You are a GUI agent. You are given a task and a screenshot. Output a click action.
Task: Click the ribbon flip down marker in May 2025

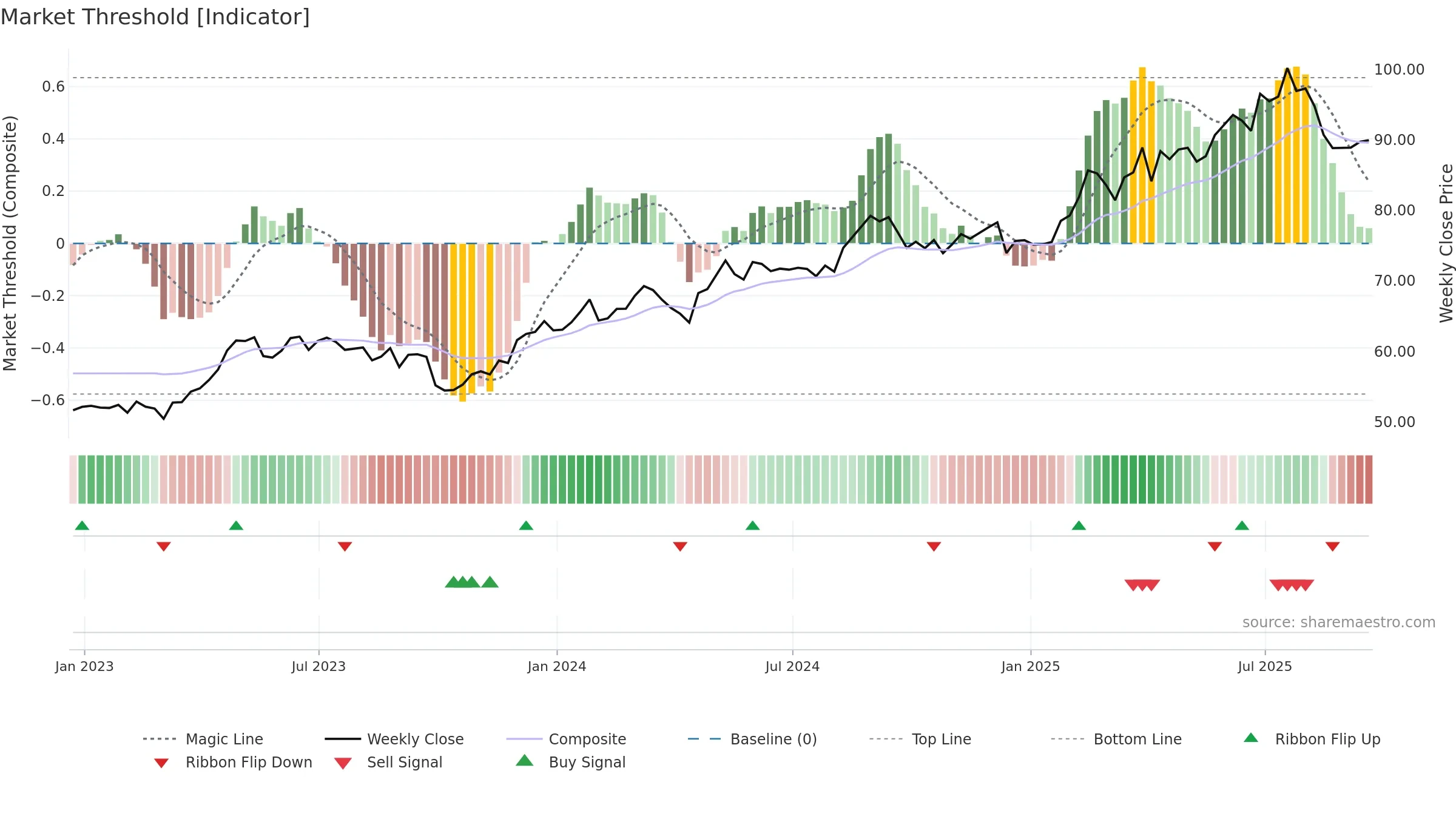pyautogui.click(x=1215, y=547)
